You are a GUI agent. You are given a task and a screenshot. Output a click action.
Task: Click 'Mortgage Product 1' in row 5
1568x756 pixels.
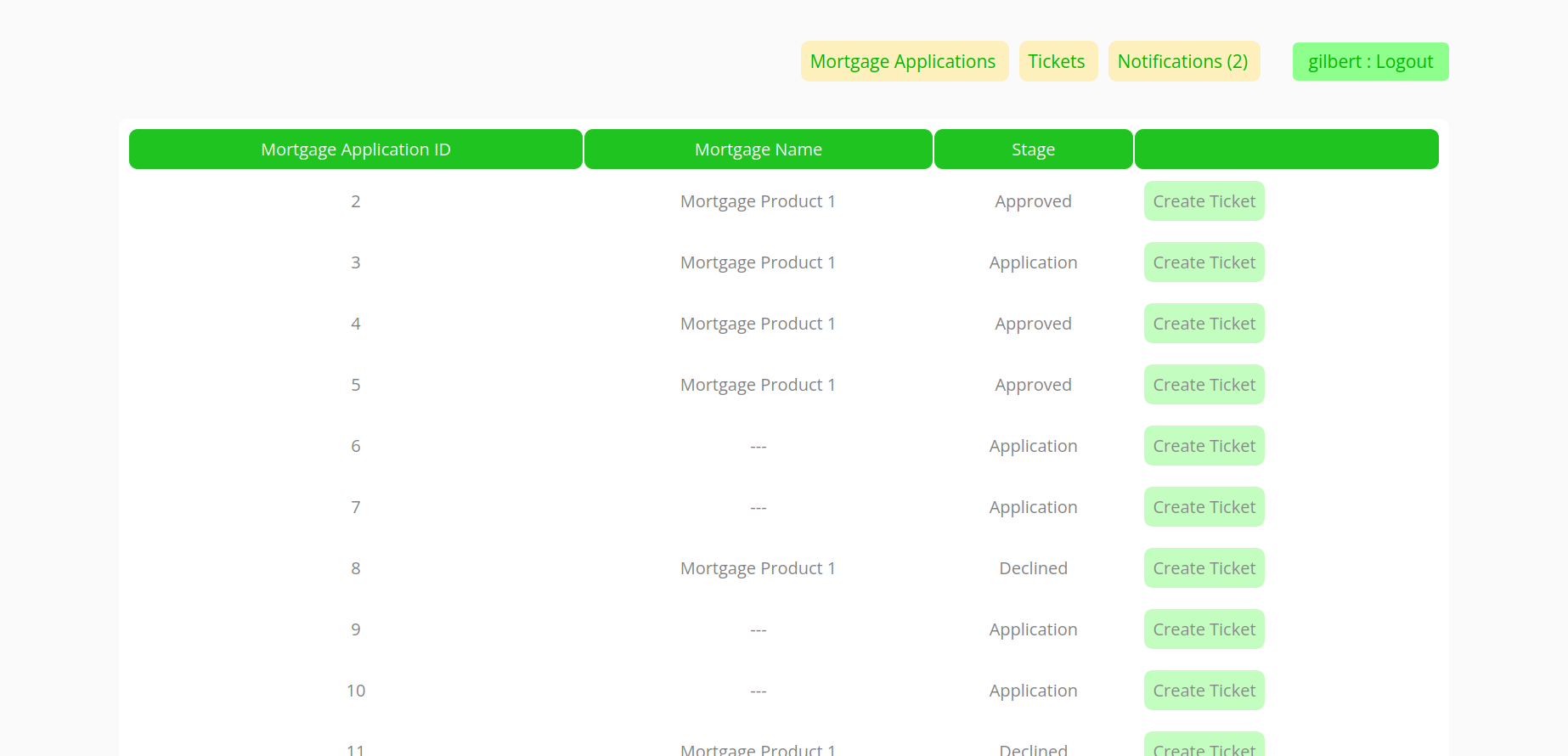pyautogui.click(x=759, y=385)
